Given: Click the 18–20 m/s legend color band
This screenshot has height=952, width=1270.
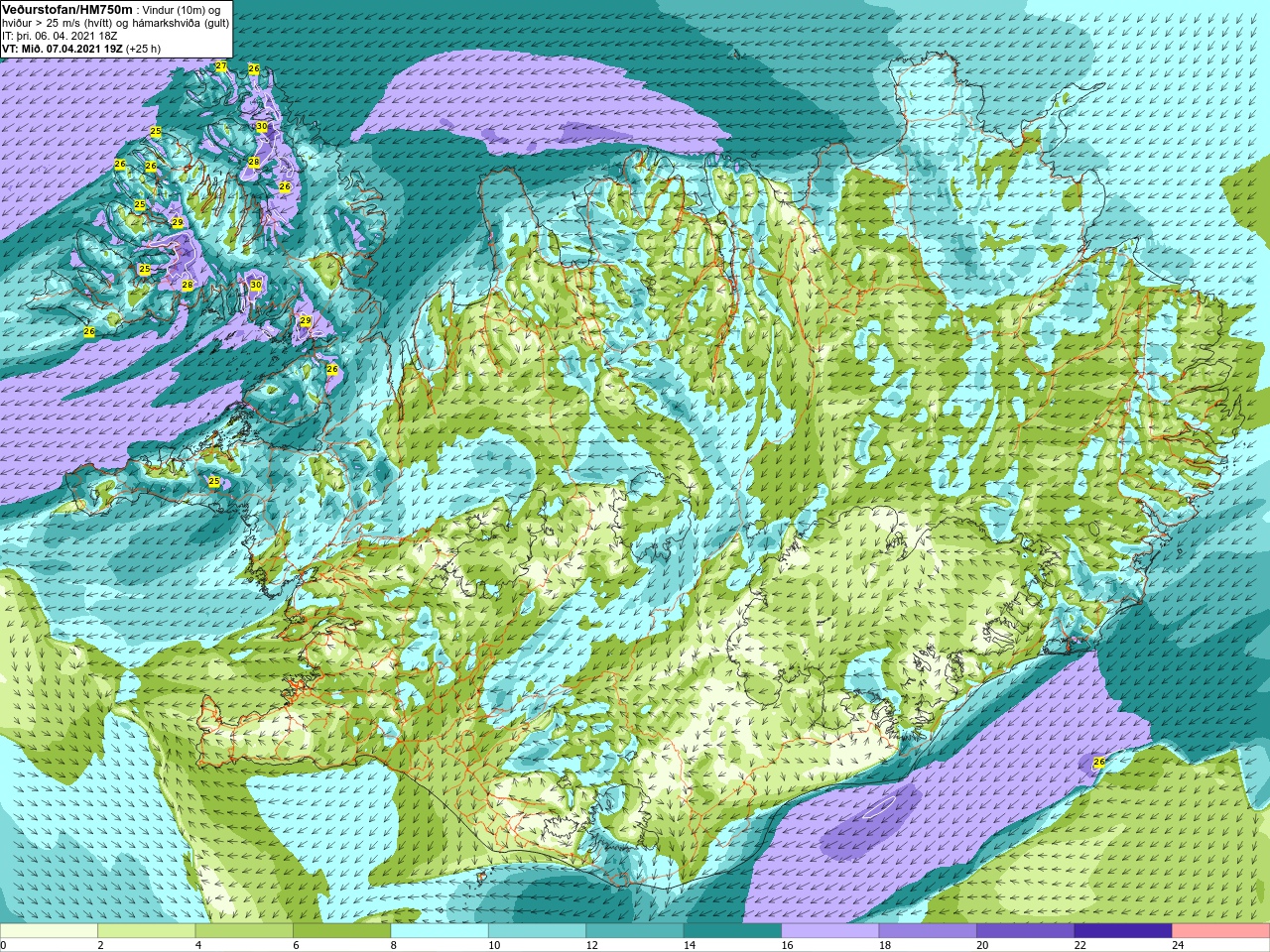Looking at the screenshot, I should coord(928,930).
